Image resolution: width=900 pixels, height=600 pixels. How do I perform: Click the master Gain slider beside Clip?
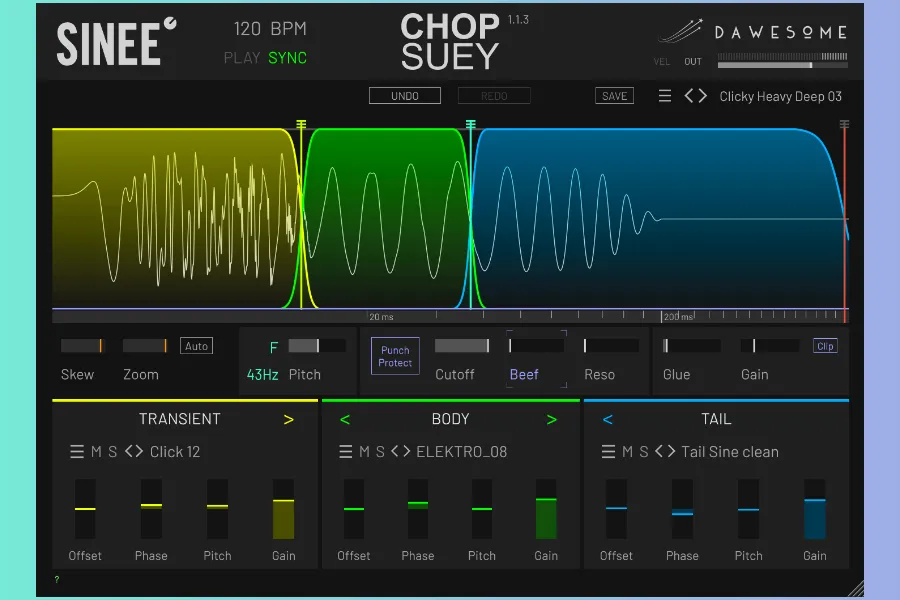(x=770, y=346)
